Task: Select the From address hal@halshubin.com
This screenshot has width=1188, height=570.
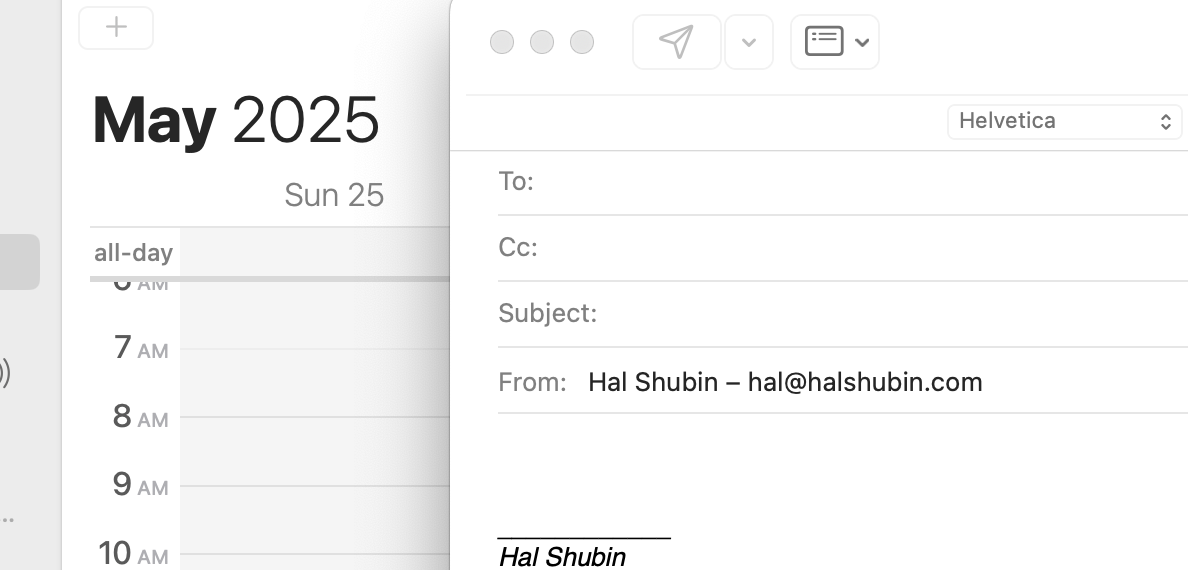Action: [785, 382]
